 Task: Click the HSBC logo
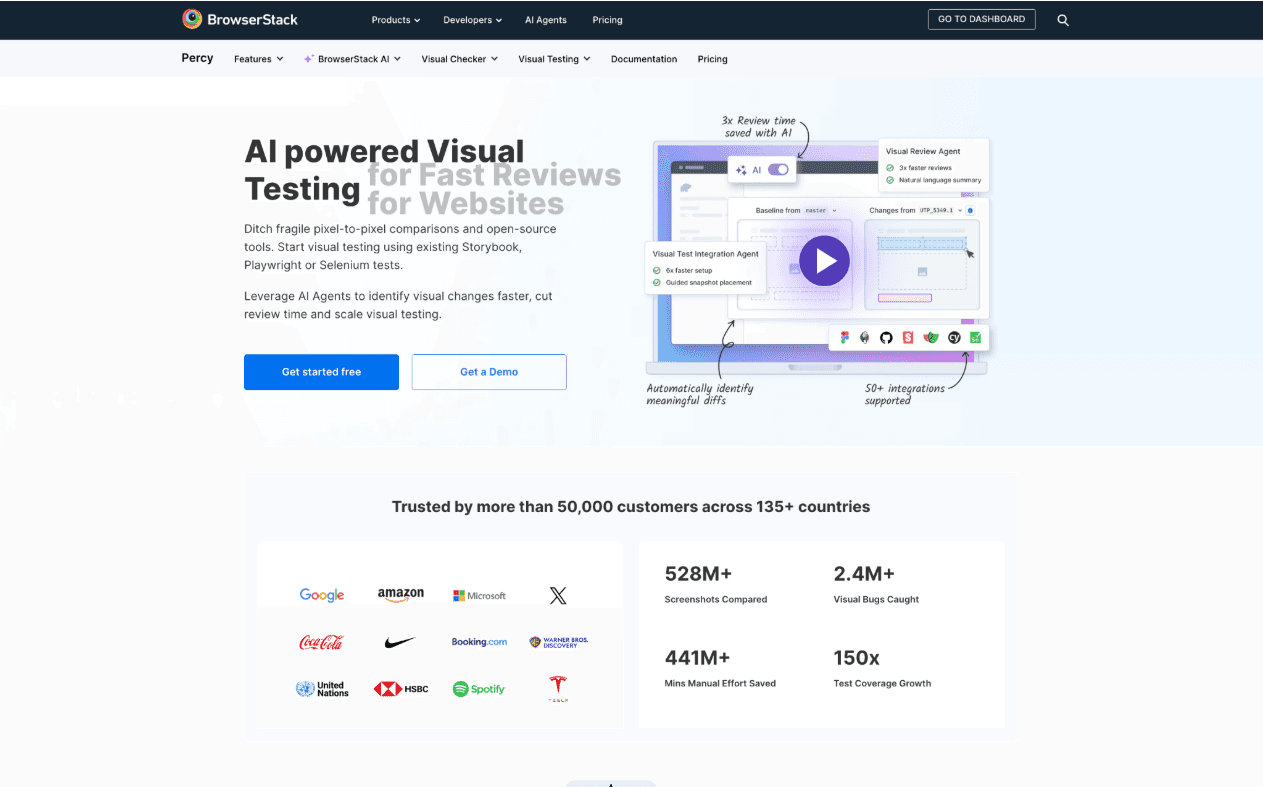coord(401,689)
